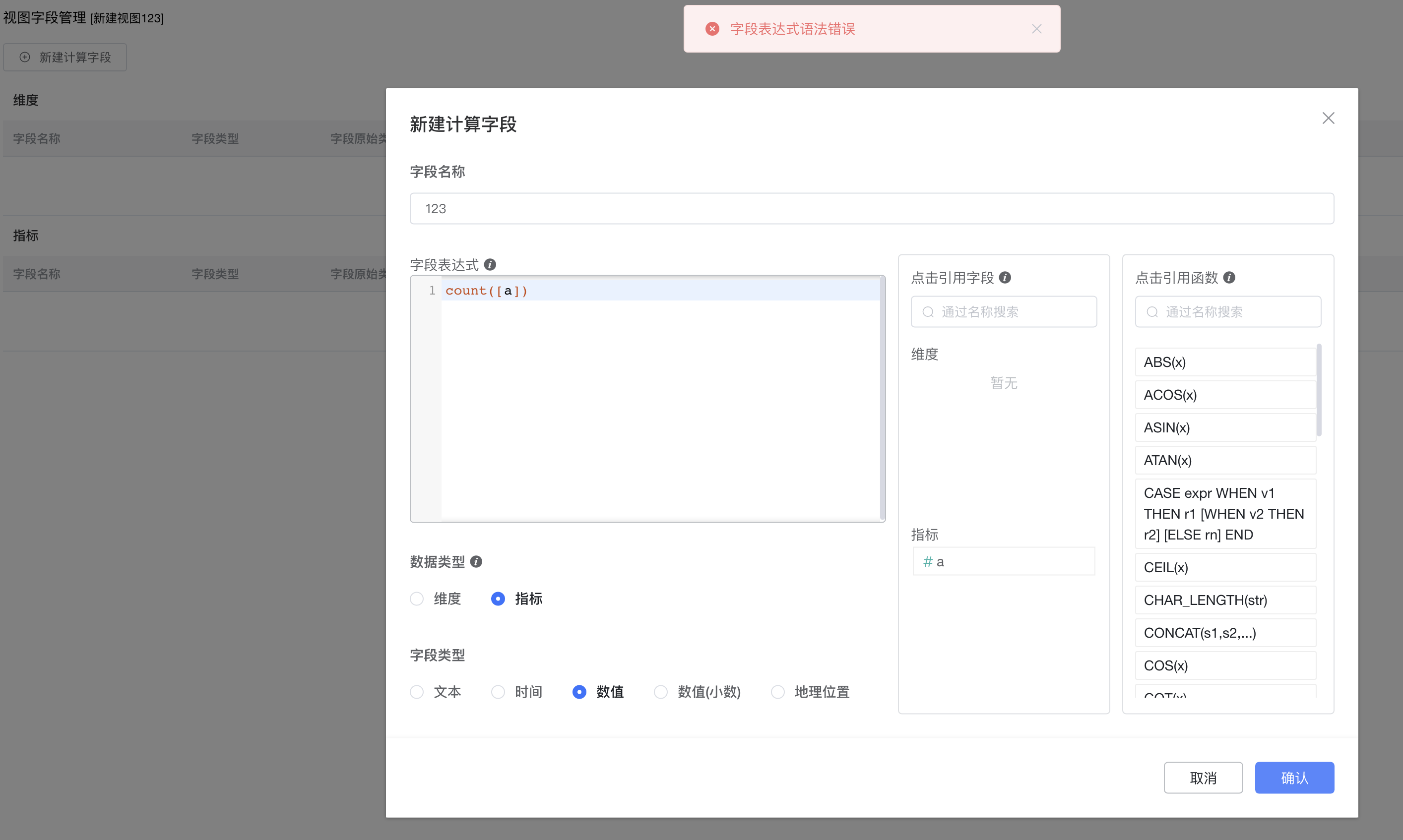Close the new calculated field dialog
The width and height of the screenshot is (1403, 840).
pyautogui.click(x=1328, y=118)
